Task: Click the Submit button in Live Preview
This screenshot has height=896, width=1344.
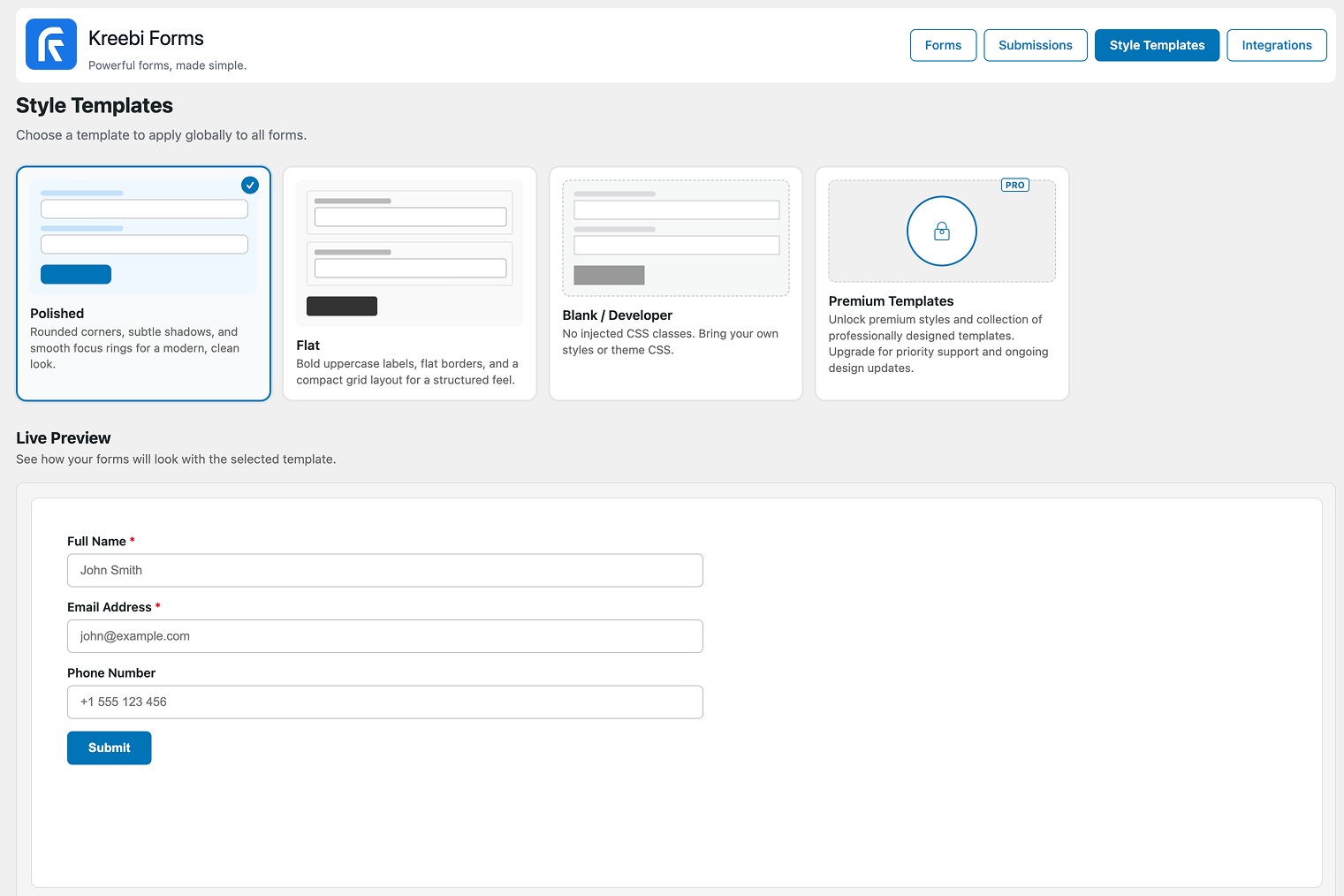Action: click(110, 748)
